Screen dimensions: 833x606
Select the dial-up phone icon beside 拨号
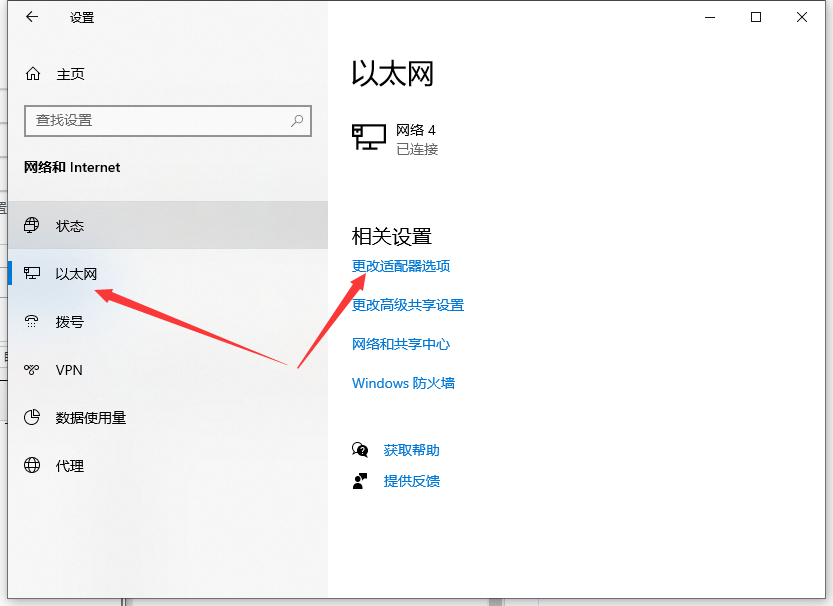[34, 322]
